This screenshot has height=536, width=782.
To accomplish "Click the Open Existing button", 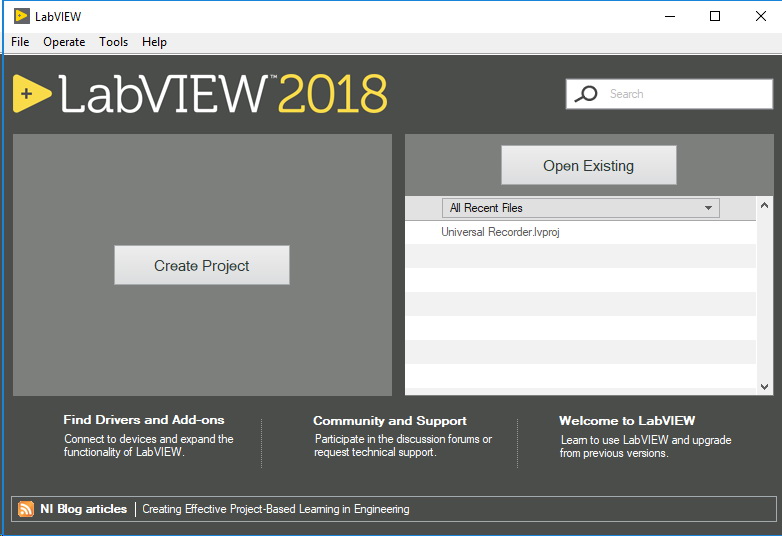I will pos(588,166).
